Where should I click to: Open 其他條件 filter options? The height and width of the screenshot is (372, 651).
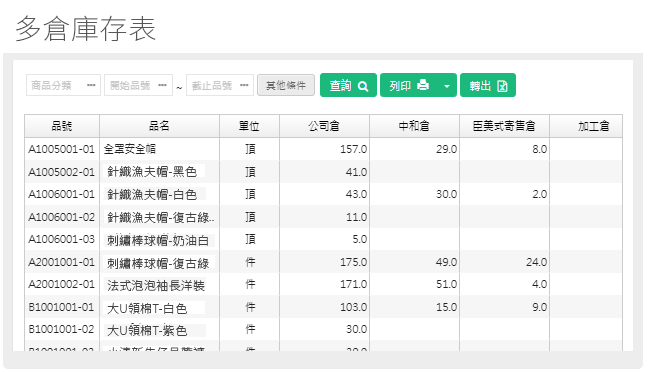coord(286,85)
